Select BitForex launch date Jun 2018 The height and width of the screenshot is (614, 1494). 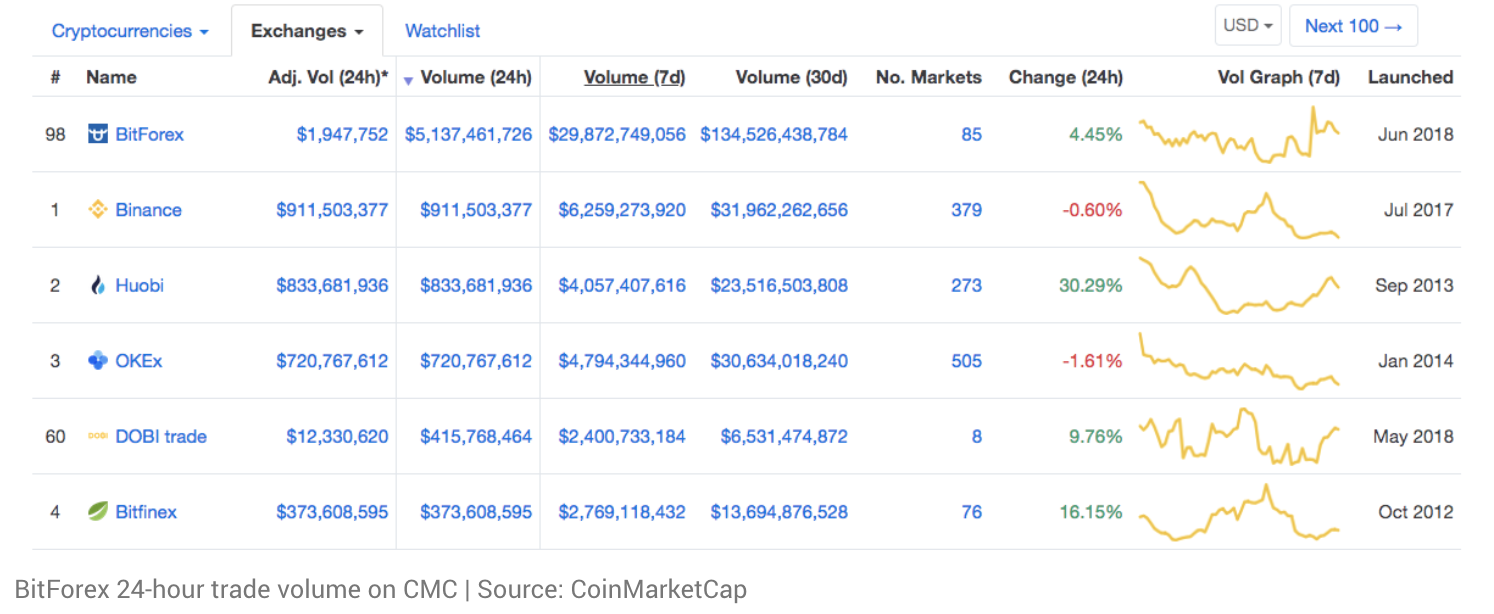1415,134
